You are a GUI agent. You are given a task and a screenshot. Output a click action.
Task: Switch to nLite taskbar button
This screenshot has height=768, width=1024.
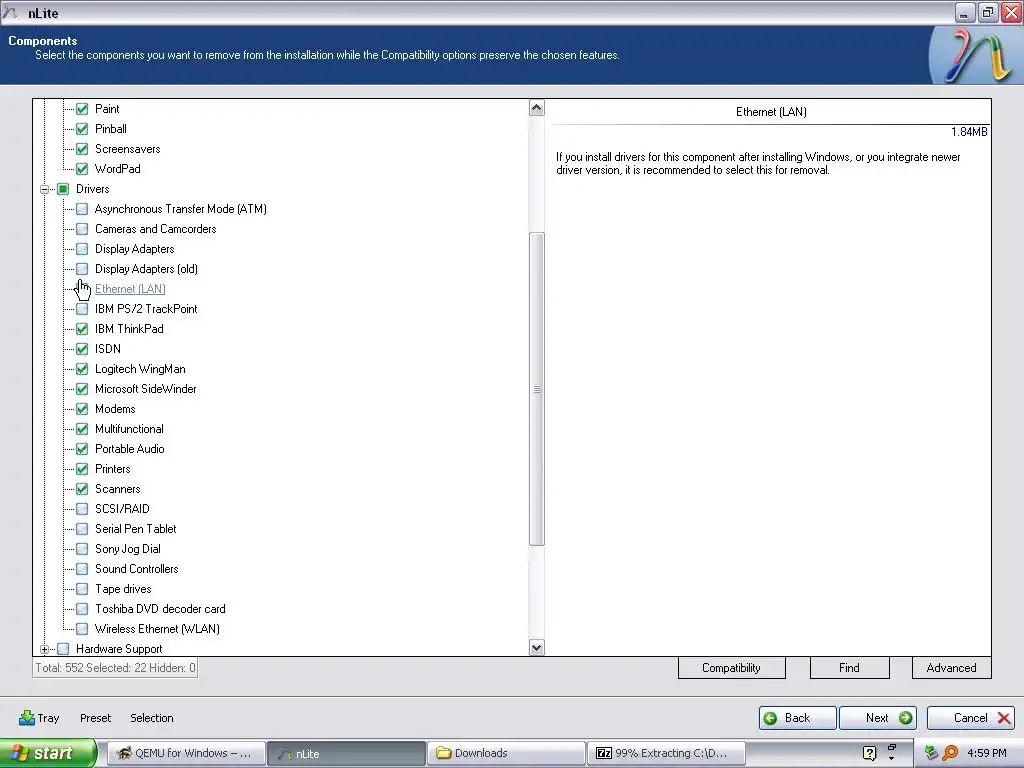coord(346,753)
